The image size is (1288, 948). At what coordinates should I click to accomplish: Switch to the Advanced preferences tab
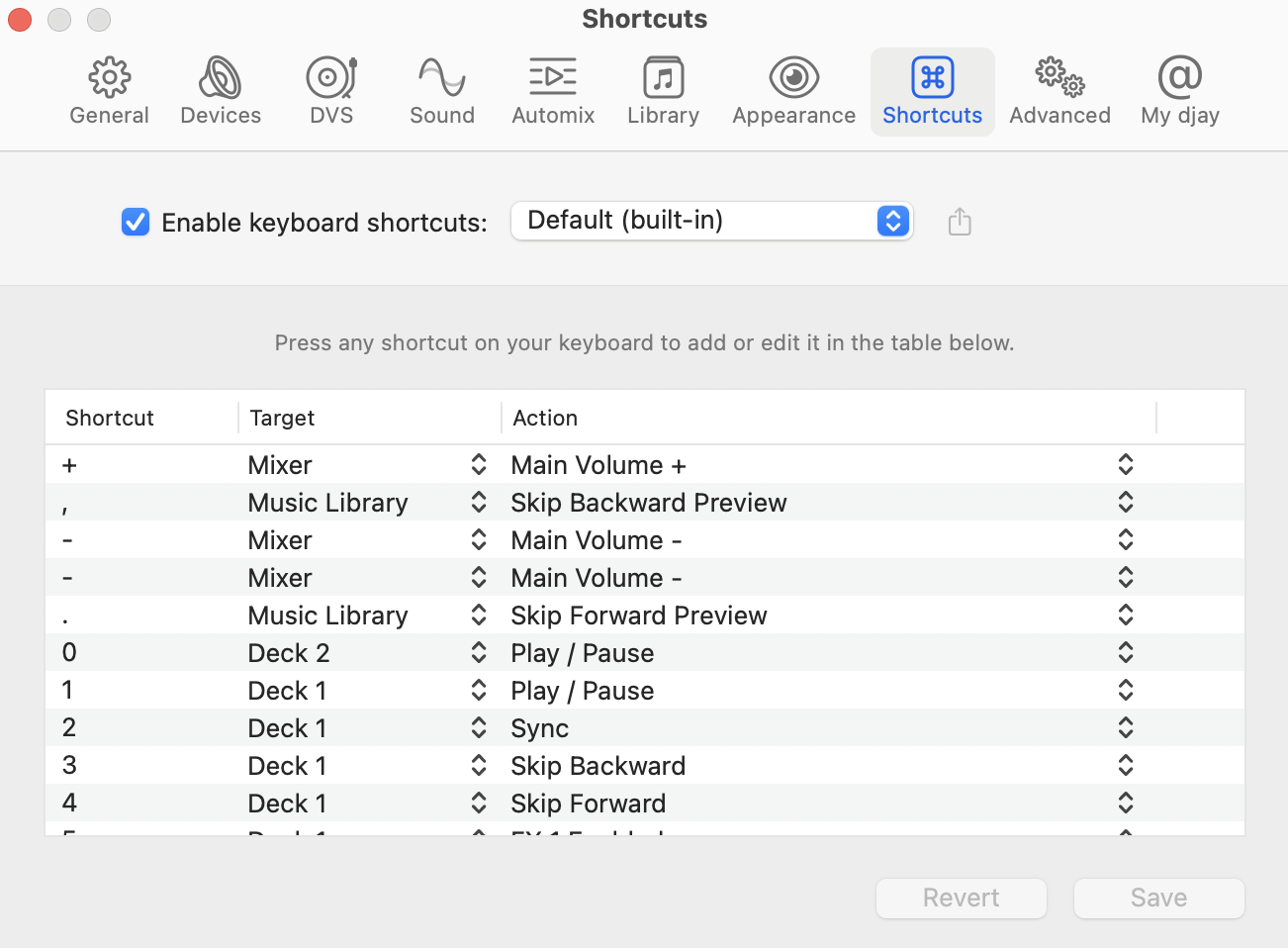pos(1058,89)
